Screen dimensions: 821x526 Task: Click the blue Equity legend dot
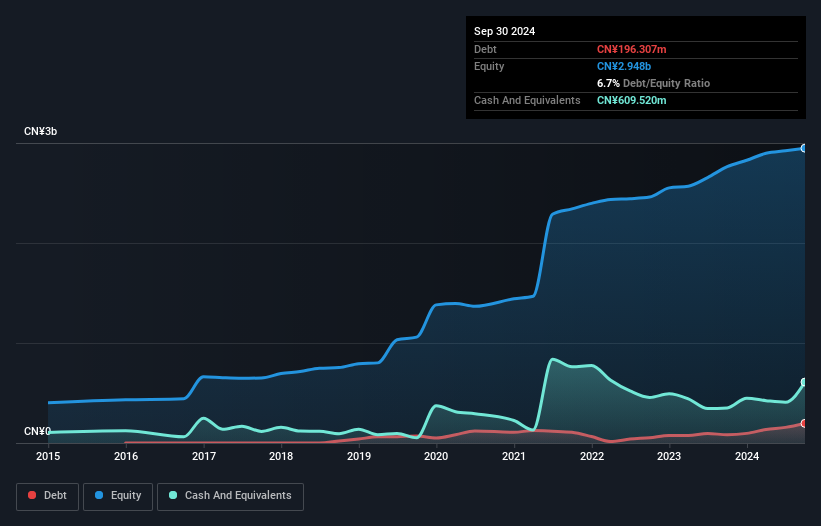click(99, 495)
